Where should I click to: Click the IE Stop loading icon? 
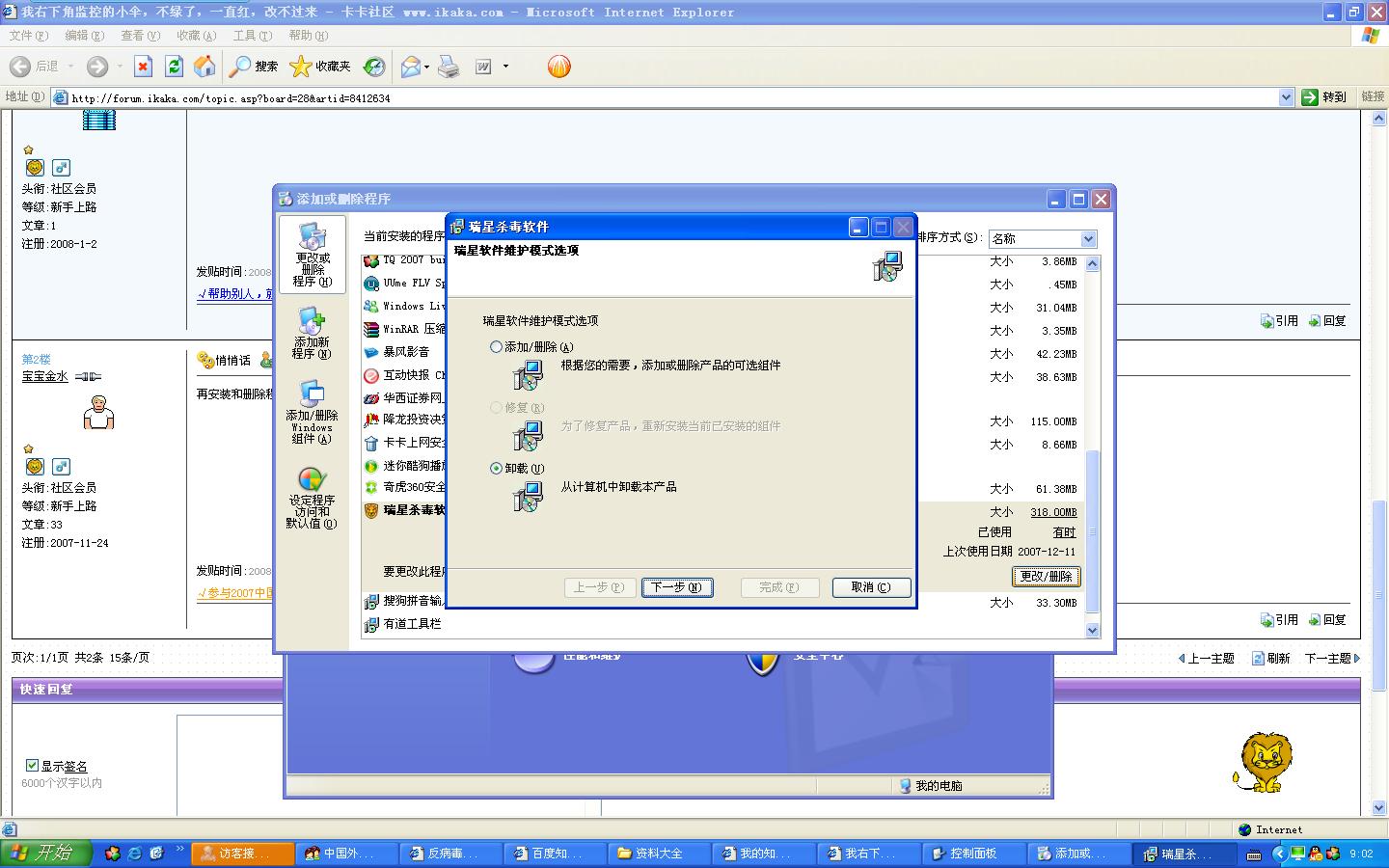(143, 67)
